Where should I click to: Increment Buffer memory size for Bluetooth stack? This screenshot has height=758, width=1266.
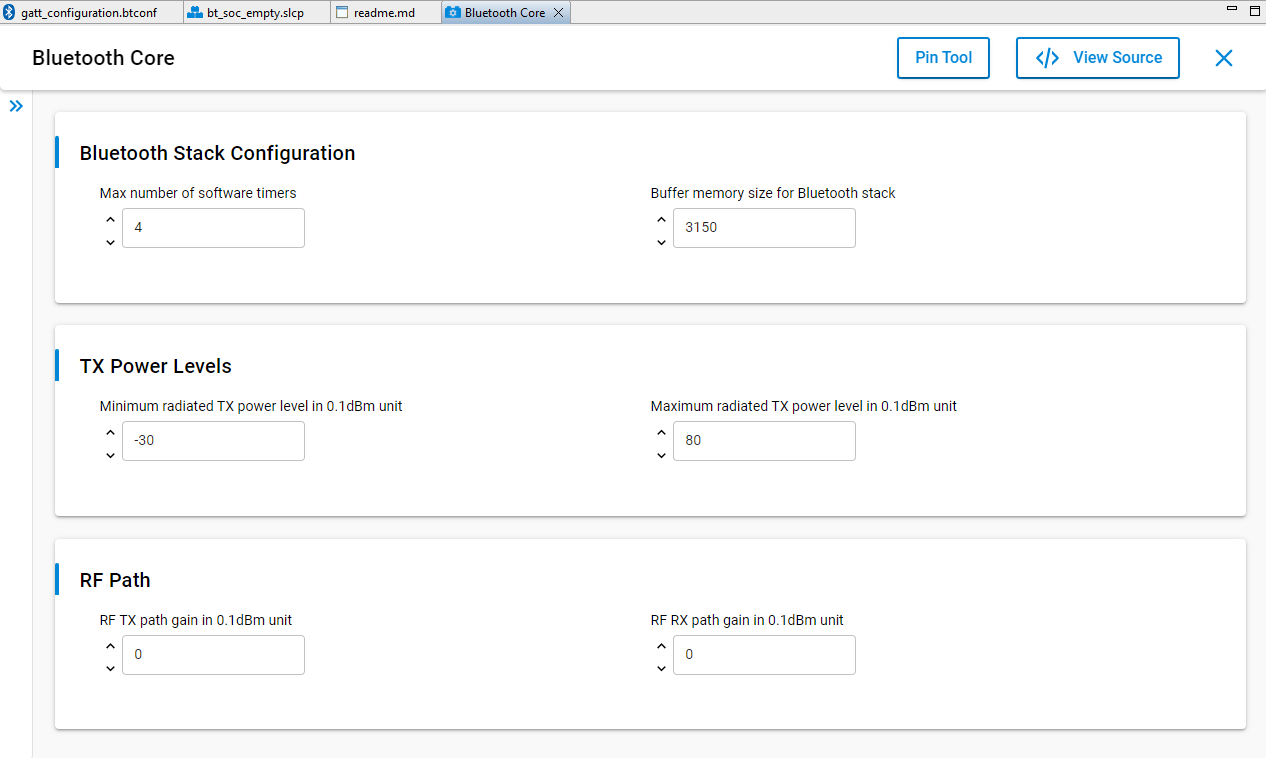pyautogui.click(x=661, y=218)
